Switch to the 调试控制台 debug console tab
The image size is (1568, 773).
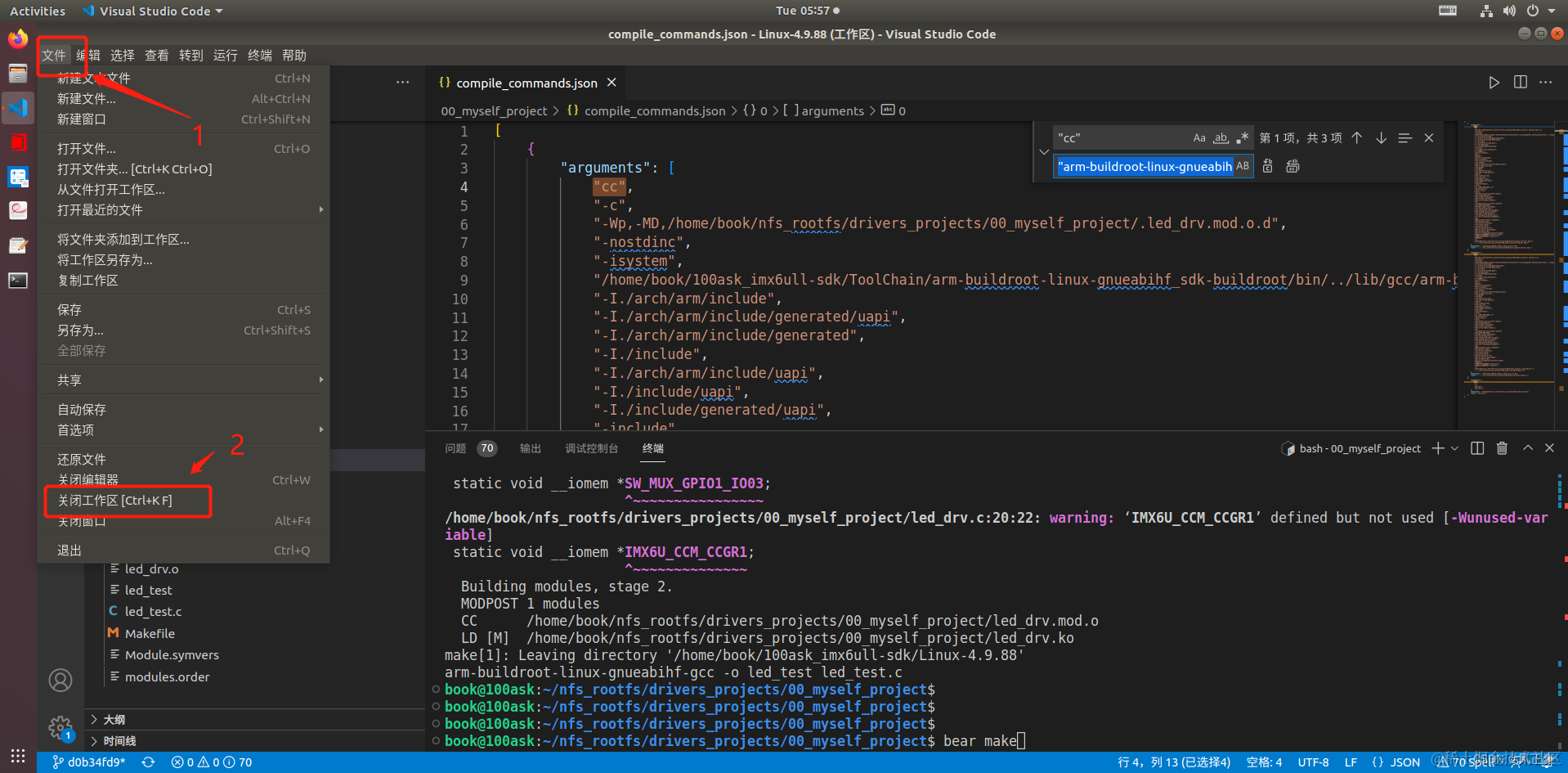click(592, 448)
